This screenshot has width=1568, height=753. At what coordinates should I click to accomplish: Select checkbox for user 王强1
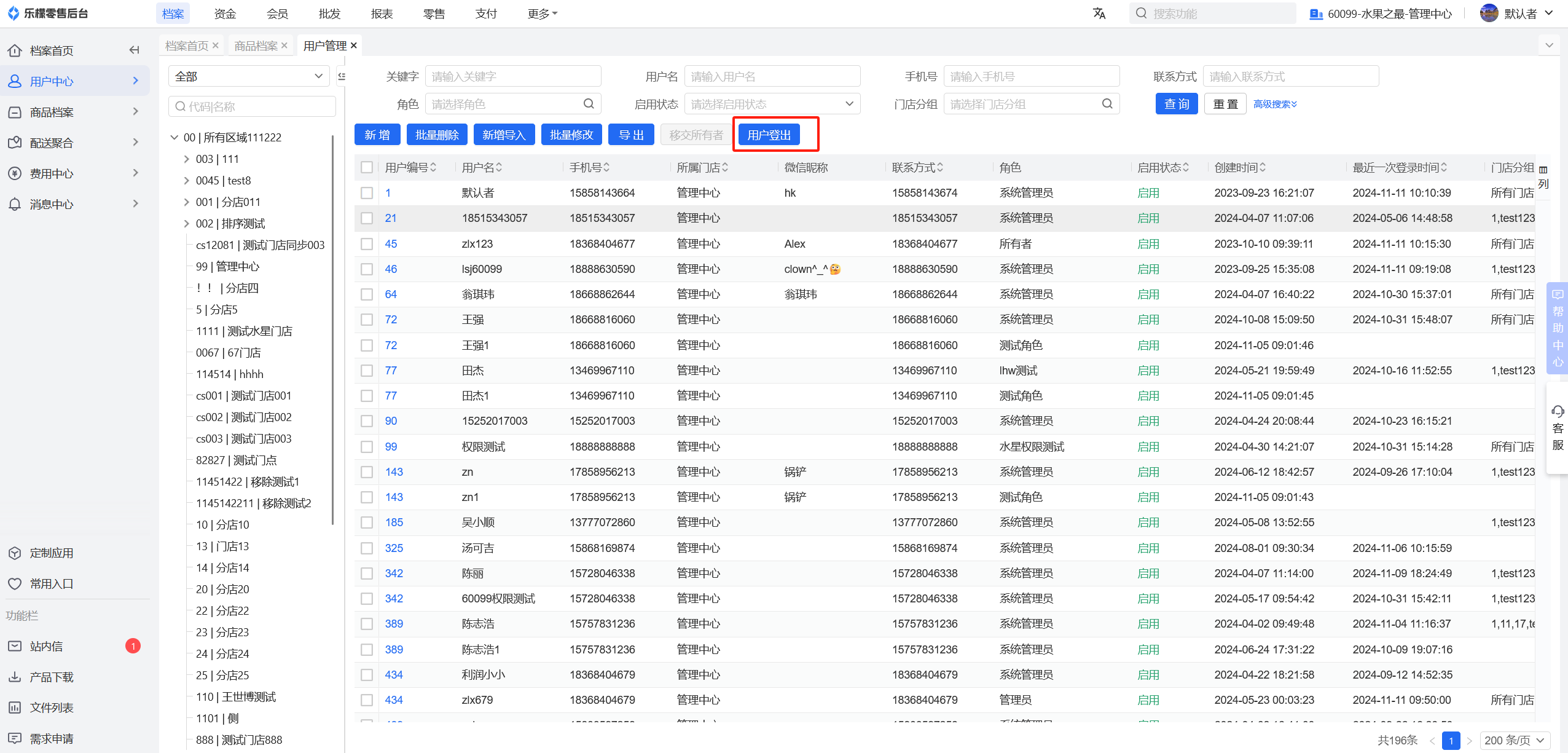(367, 345)
